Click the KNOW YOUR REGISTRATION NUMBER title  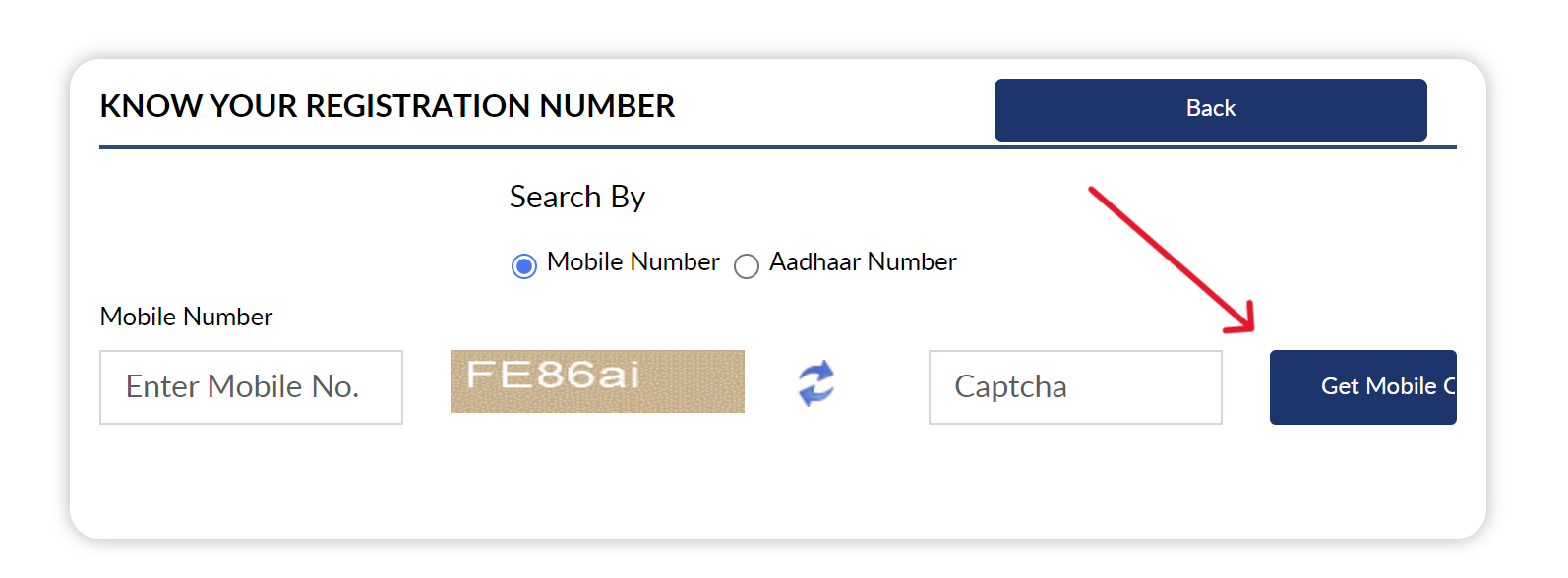(x=388, y=106)
